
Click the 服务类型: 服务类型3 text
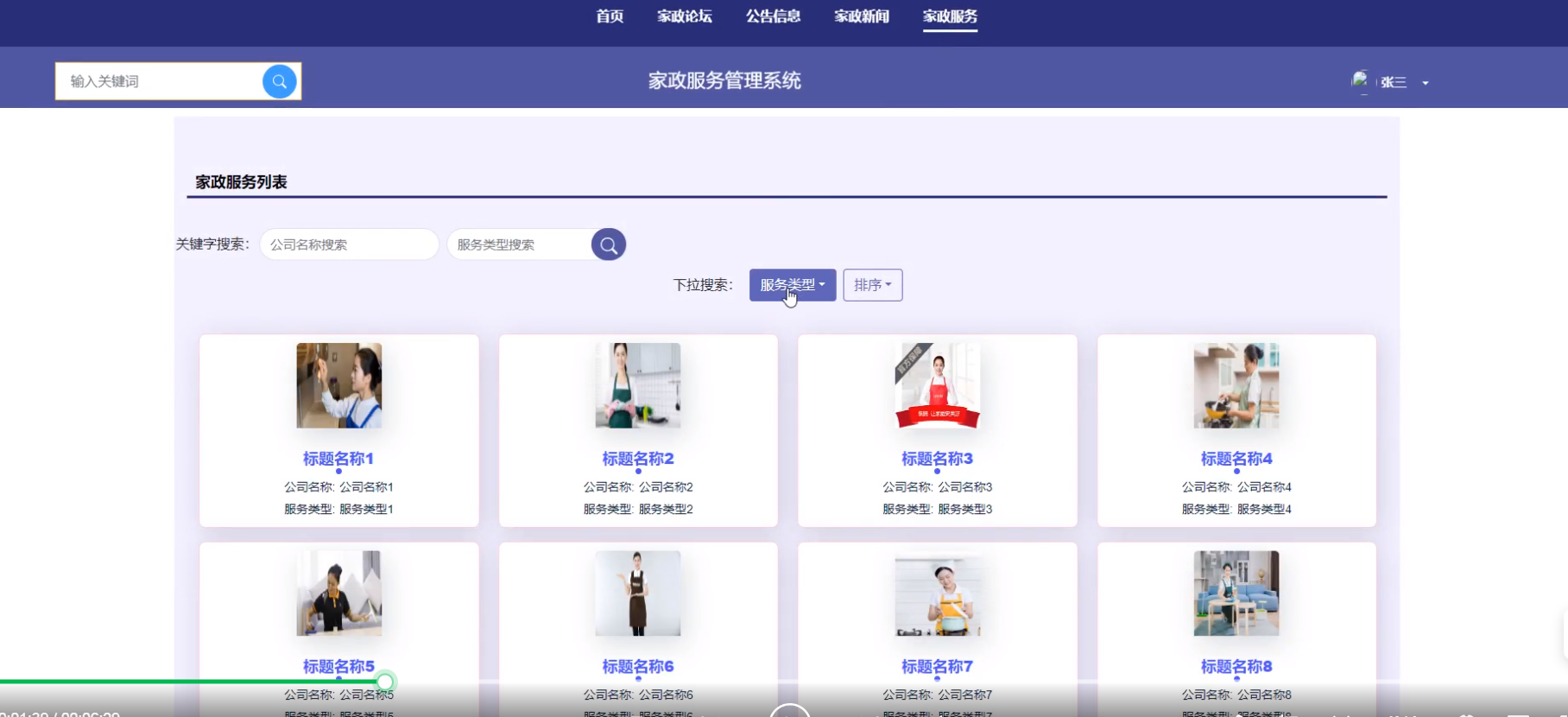(938, 510)
